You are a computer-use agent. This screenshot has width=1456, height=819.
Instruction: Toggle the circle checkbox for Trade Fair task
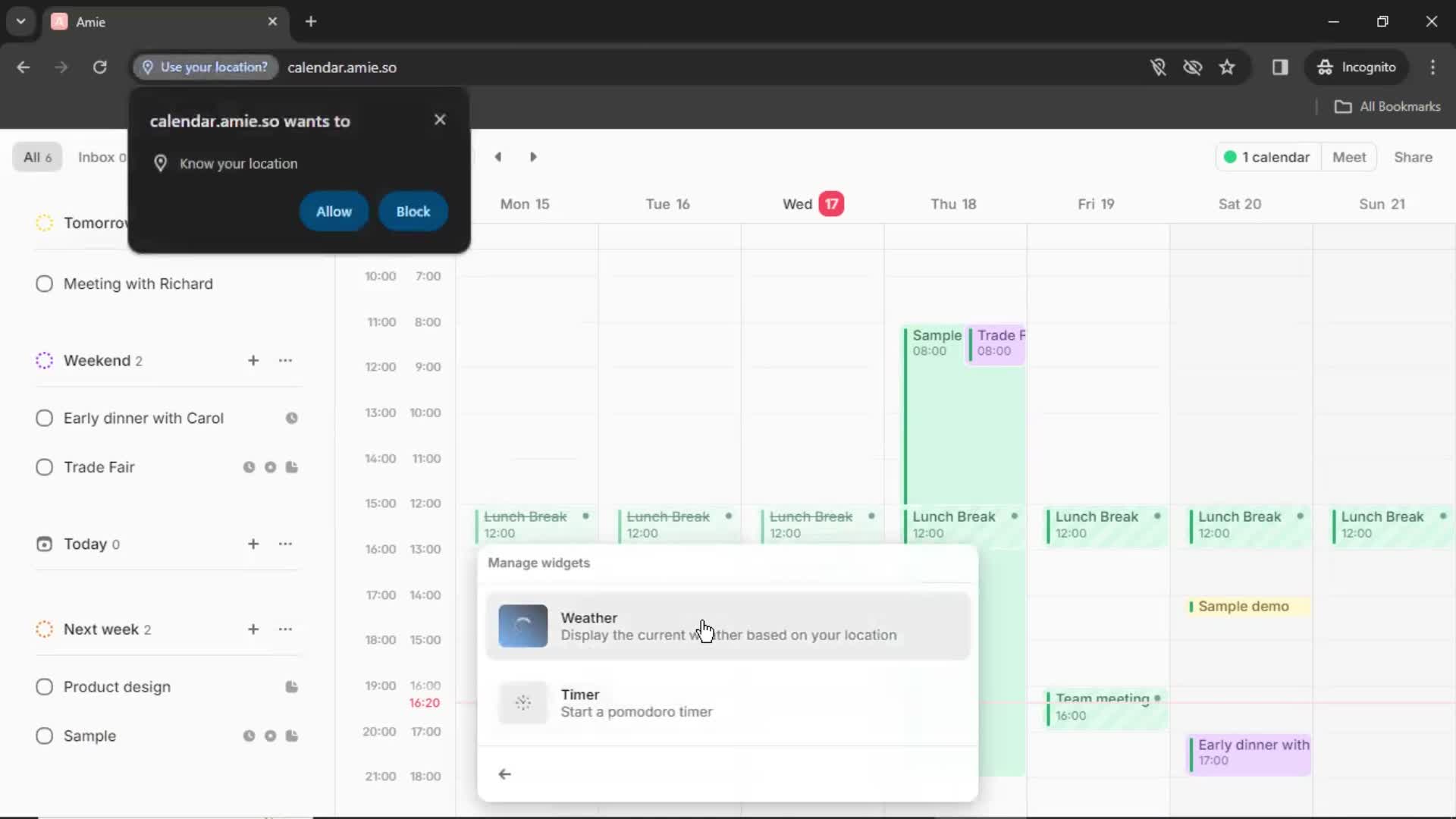click(44, 467)
